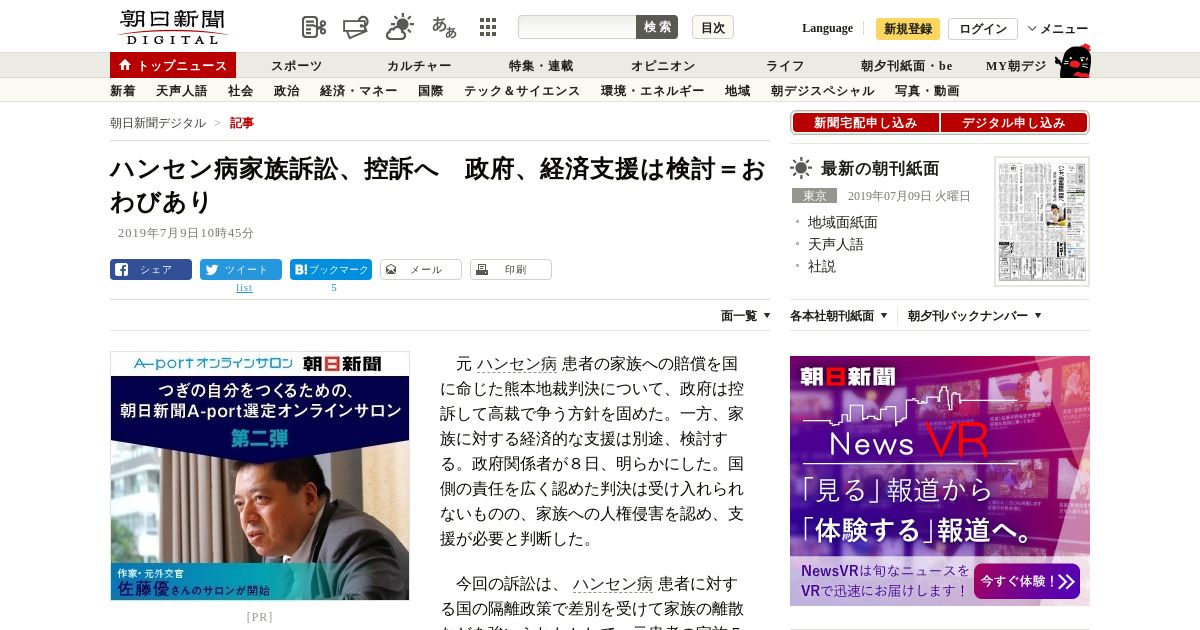1200x630 pixels.
Task: Click 今すぐ体験！ button in NewsVR ad
Action: tap(1027, 581)
